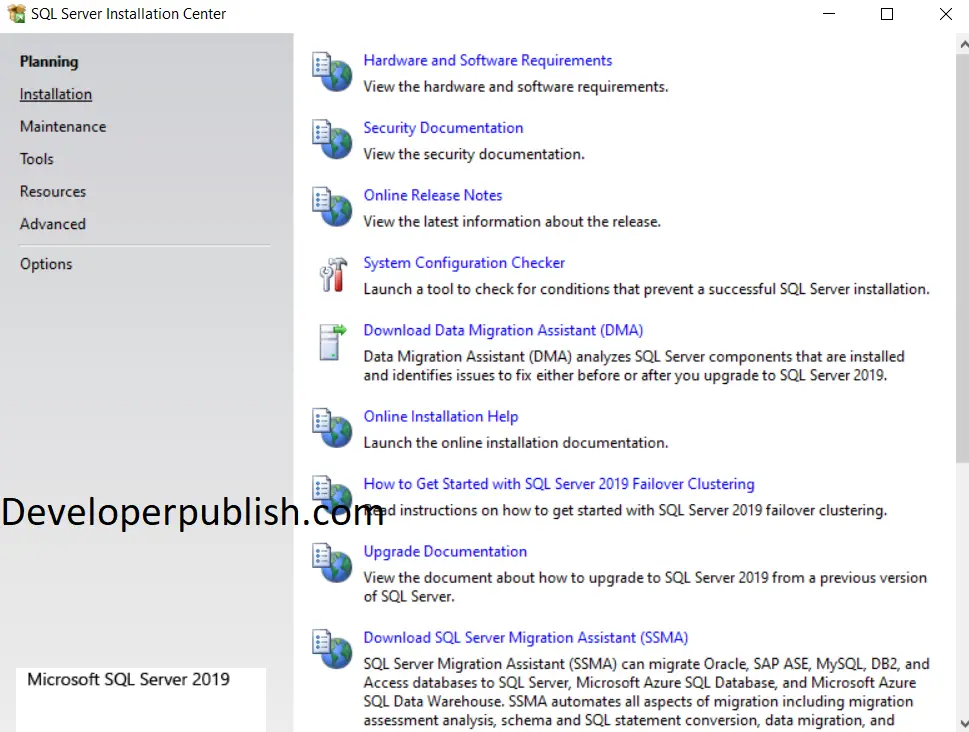
Task: Launch the System Configuration Checker
Action: 464,263
